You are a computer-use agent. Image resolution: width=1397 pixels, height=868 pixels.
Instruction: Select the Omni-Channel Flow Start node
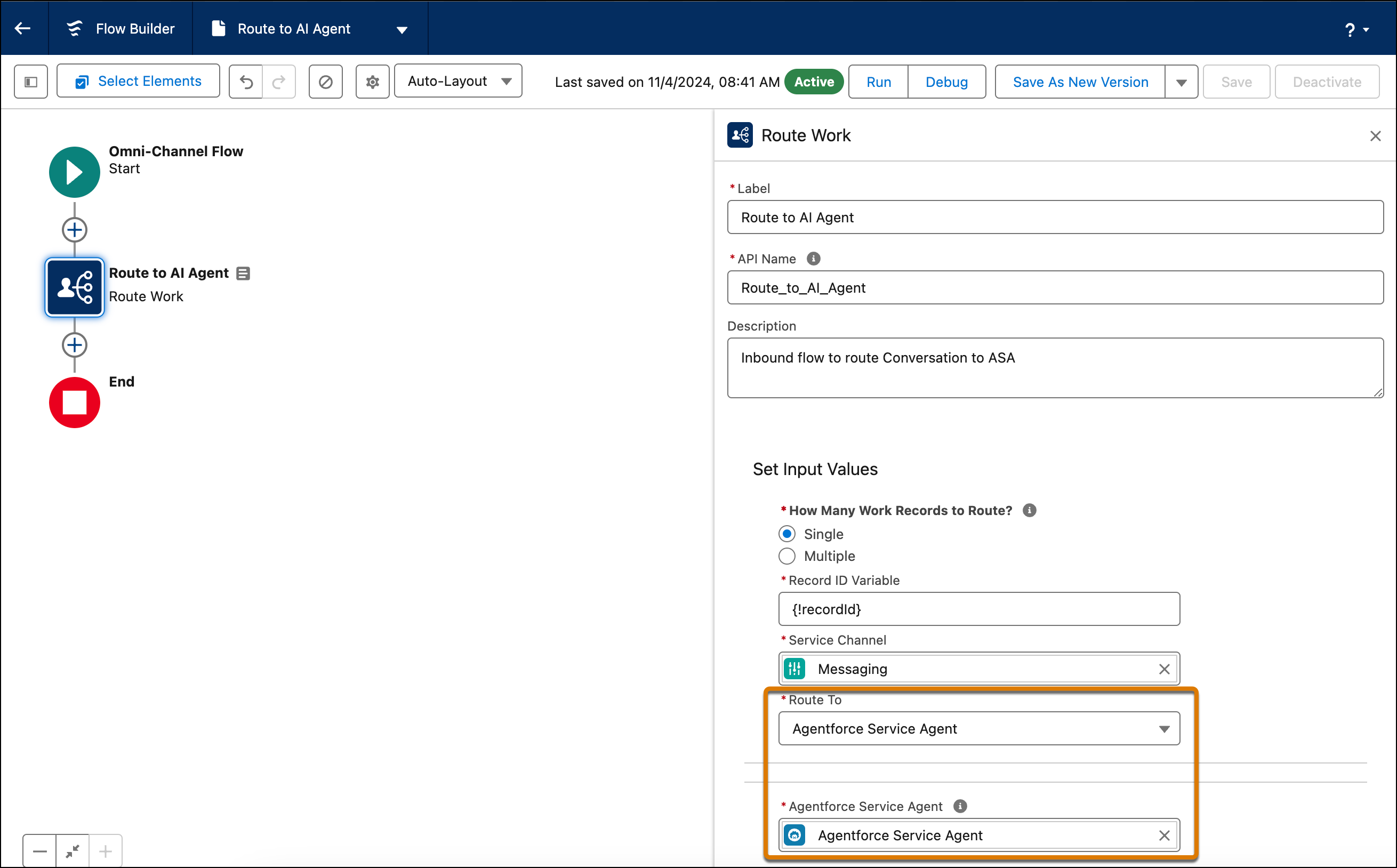(75, 172)
